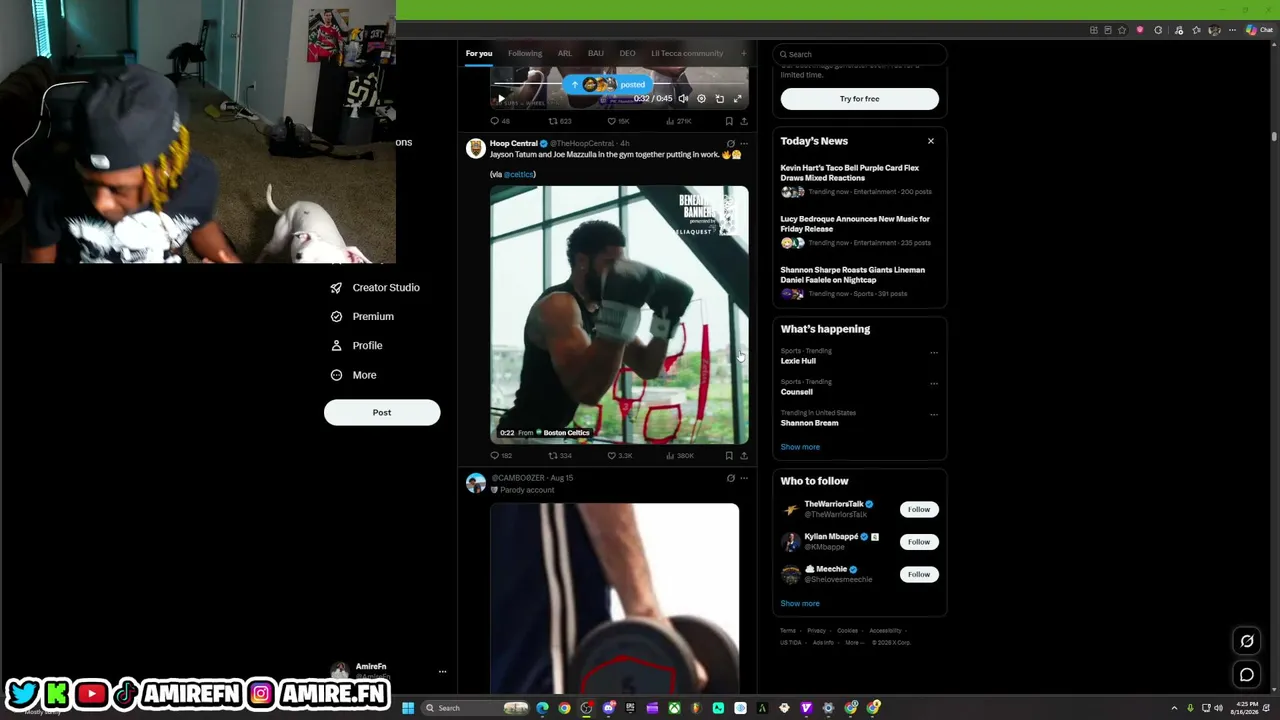Open the Lil Tecca community tab
Screen dimensions: 1280x720
(687, 53)
